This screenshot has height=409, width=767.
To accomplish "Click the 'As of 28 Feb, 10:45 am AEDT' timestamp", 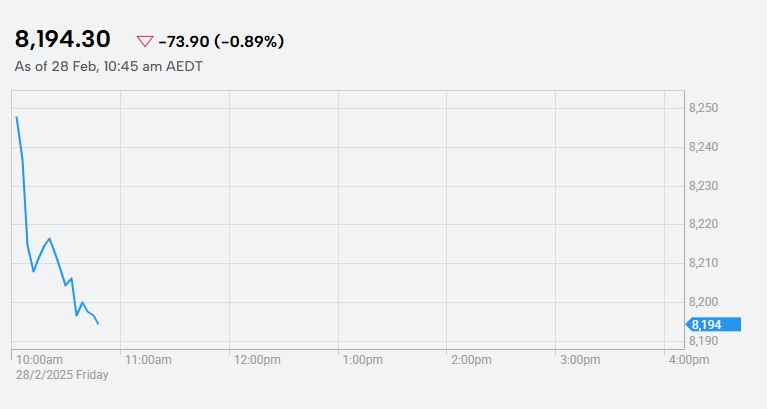I will coord(109,67).
